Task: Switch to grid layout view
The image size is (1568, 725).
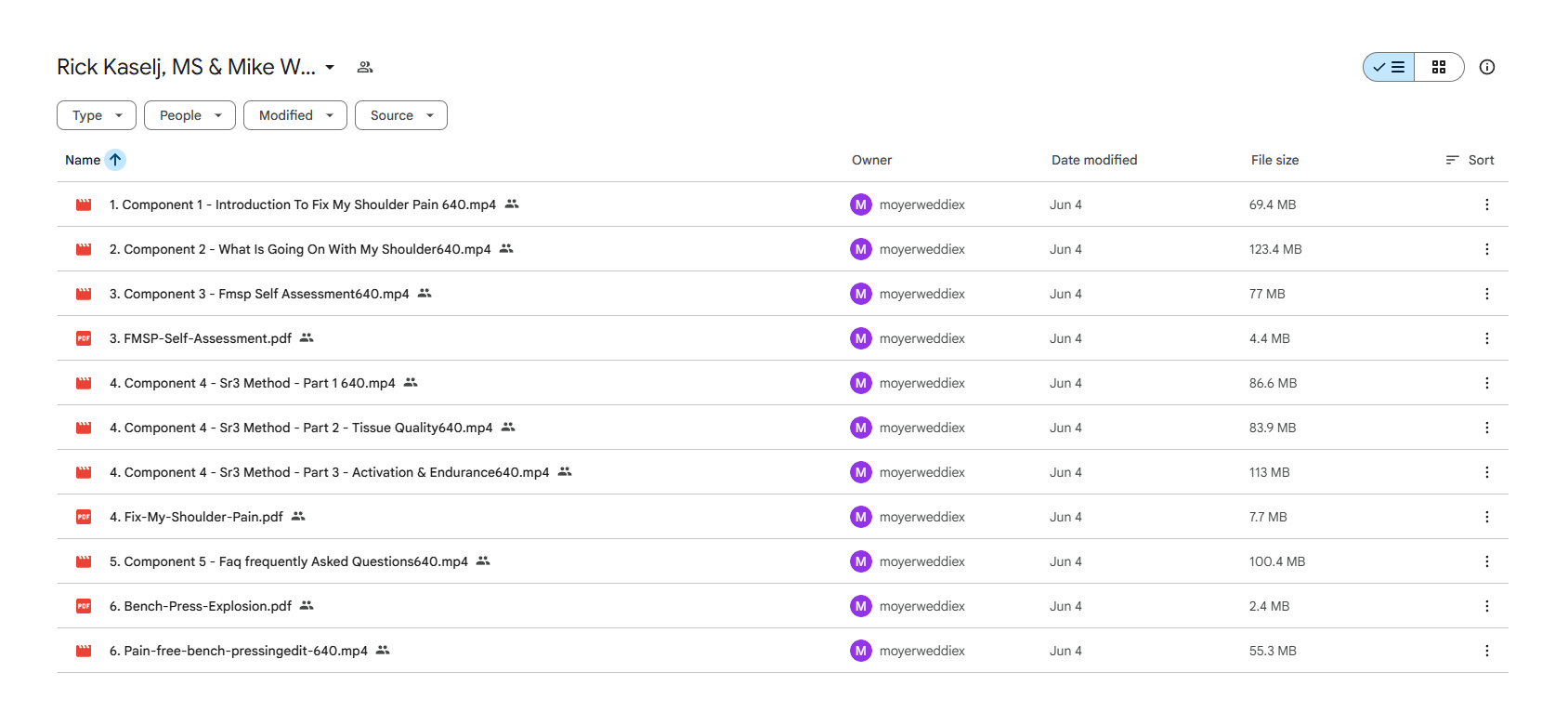Action: (x=1439, y=67)
